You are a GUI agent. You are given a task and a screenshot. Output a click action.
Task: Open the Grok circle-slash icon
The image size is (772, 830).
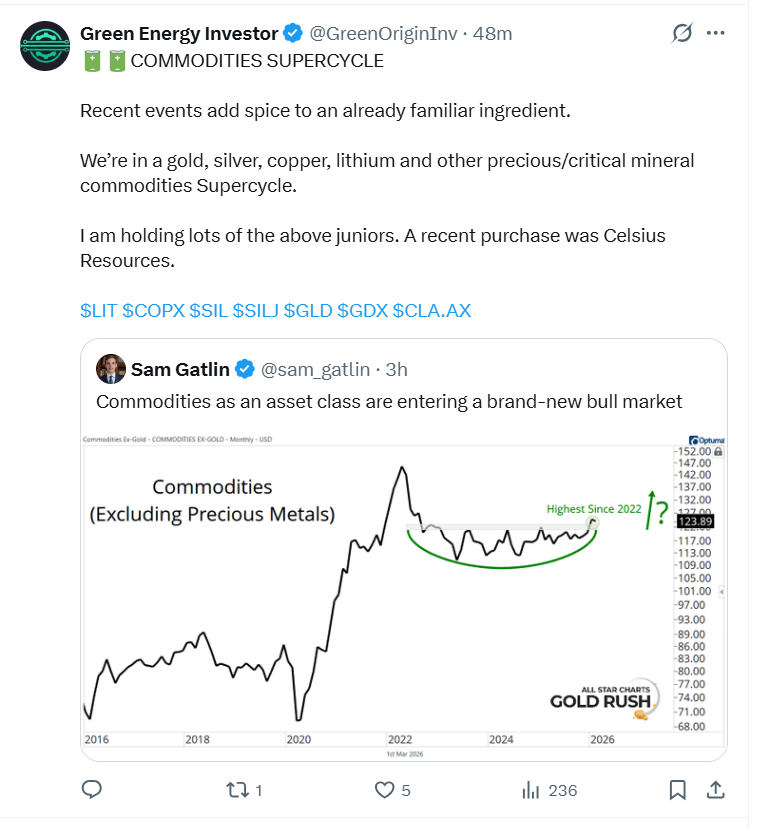682,33
